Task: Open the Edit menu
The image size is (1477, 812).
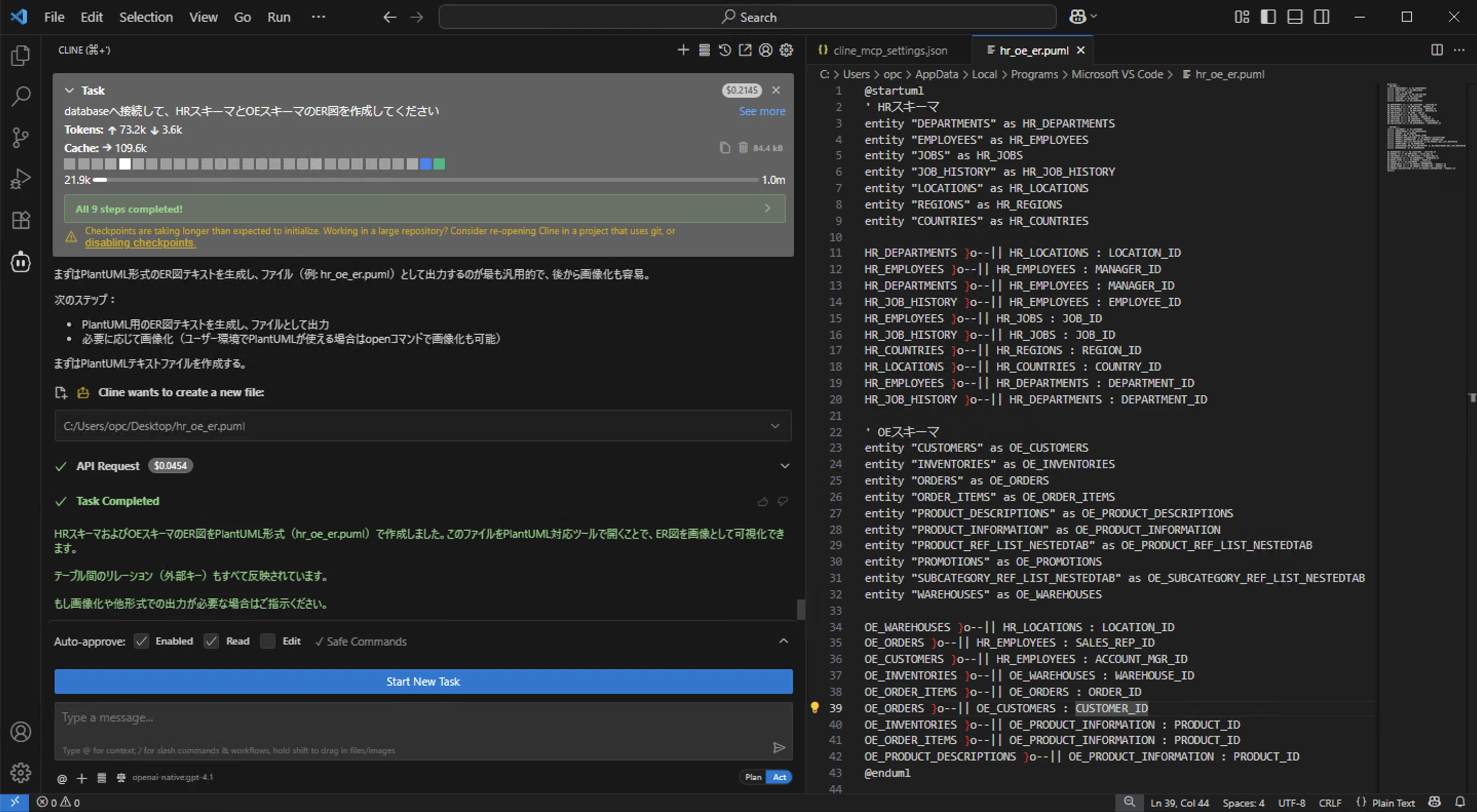Action: [x=91, y=17]
